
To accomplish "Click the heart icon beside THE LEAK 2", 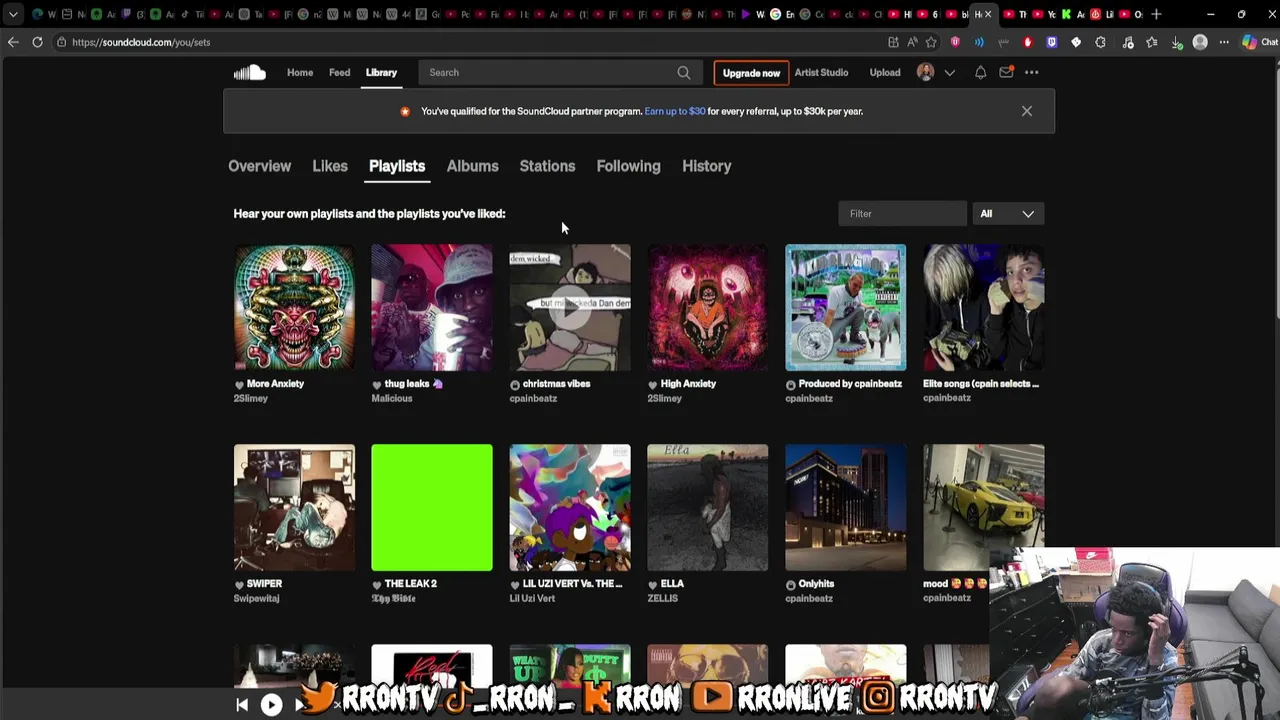I will 377,584.
